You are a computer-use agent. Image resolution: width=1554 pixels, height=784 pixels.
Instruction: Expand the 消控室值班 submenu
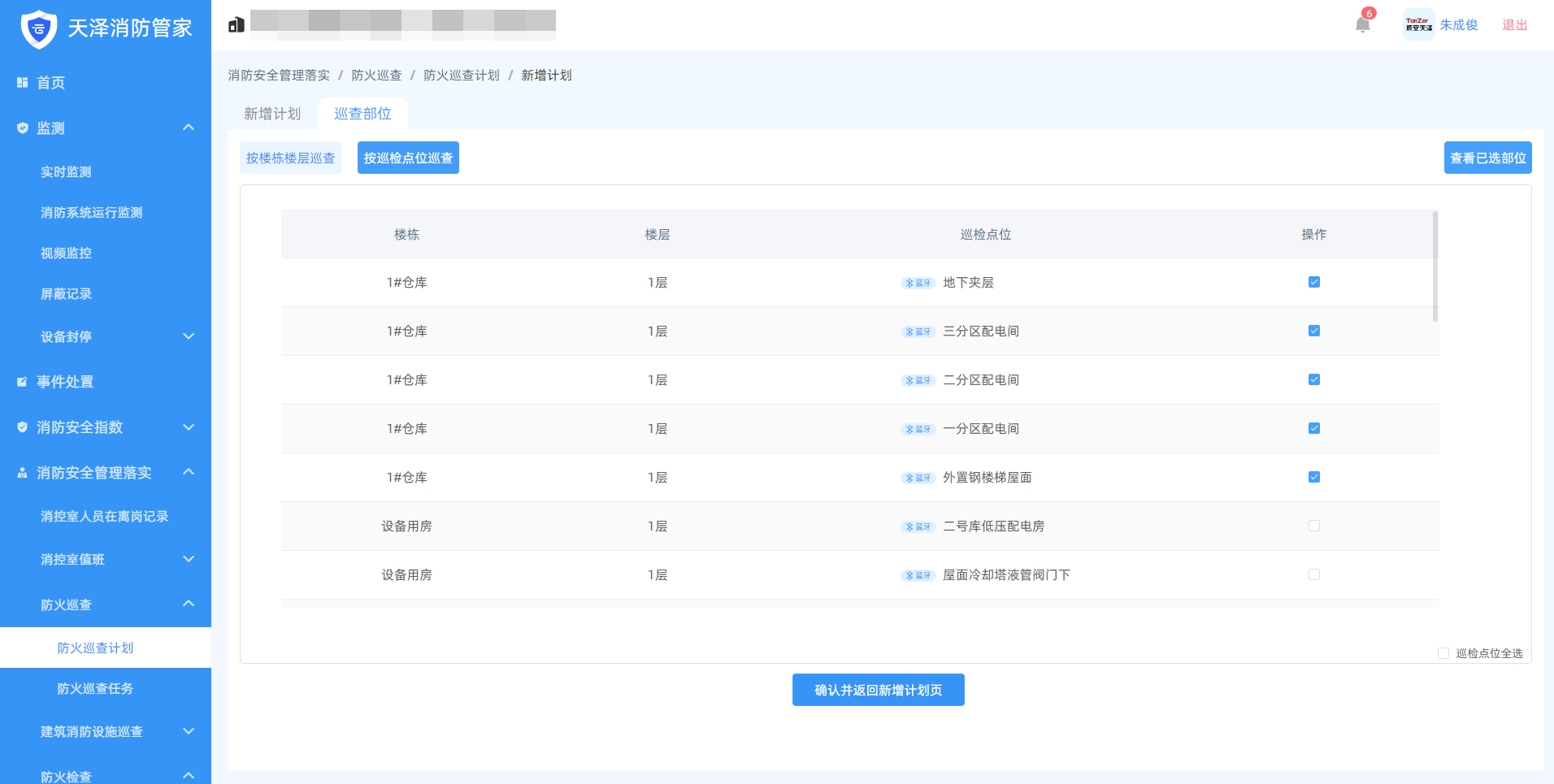(189, 559)
